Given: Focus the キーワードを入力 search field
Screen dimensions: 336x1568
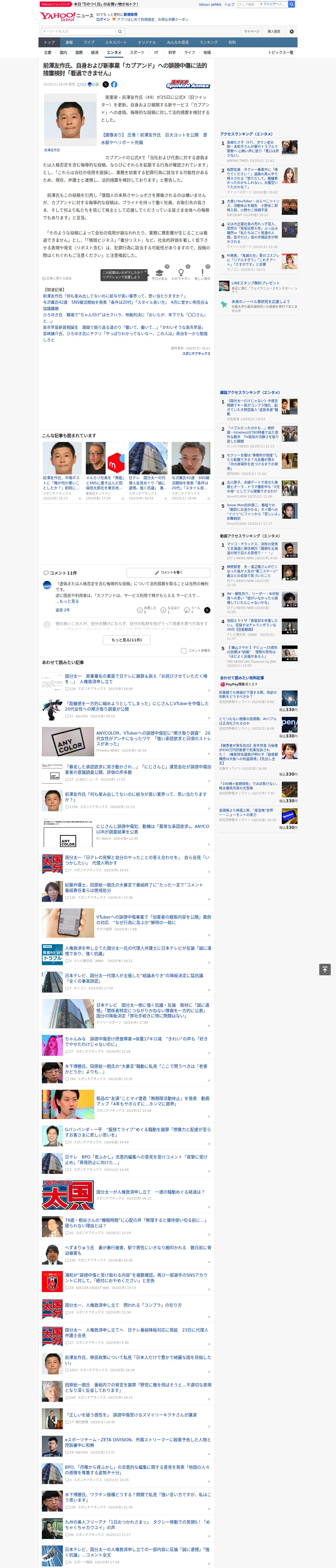Looking at the screenshot, I should click(79, 31).
